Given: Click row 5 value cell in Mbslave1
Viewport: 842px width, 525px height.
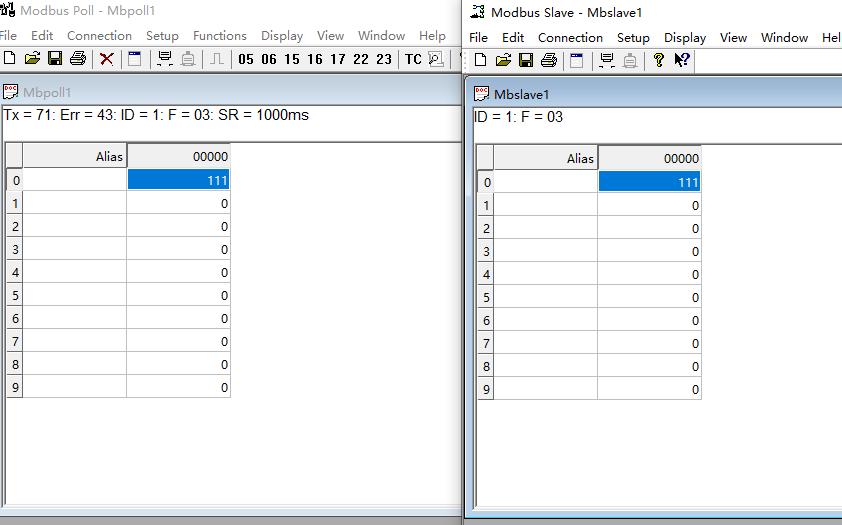Looking at the screenshot, I should point(649,297).
